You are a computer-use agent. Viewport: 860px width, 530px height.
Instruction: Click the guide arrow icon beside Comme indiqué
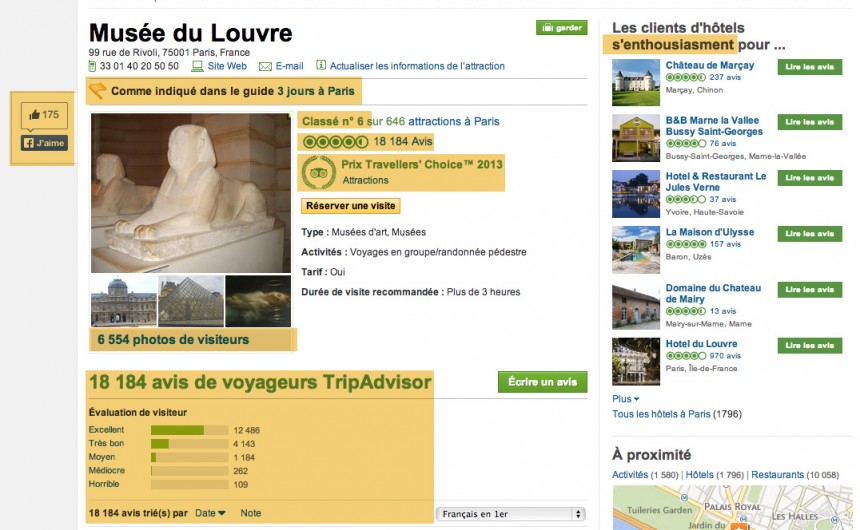point(98,91)
